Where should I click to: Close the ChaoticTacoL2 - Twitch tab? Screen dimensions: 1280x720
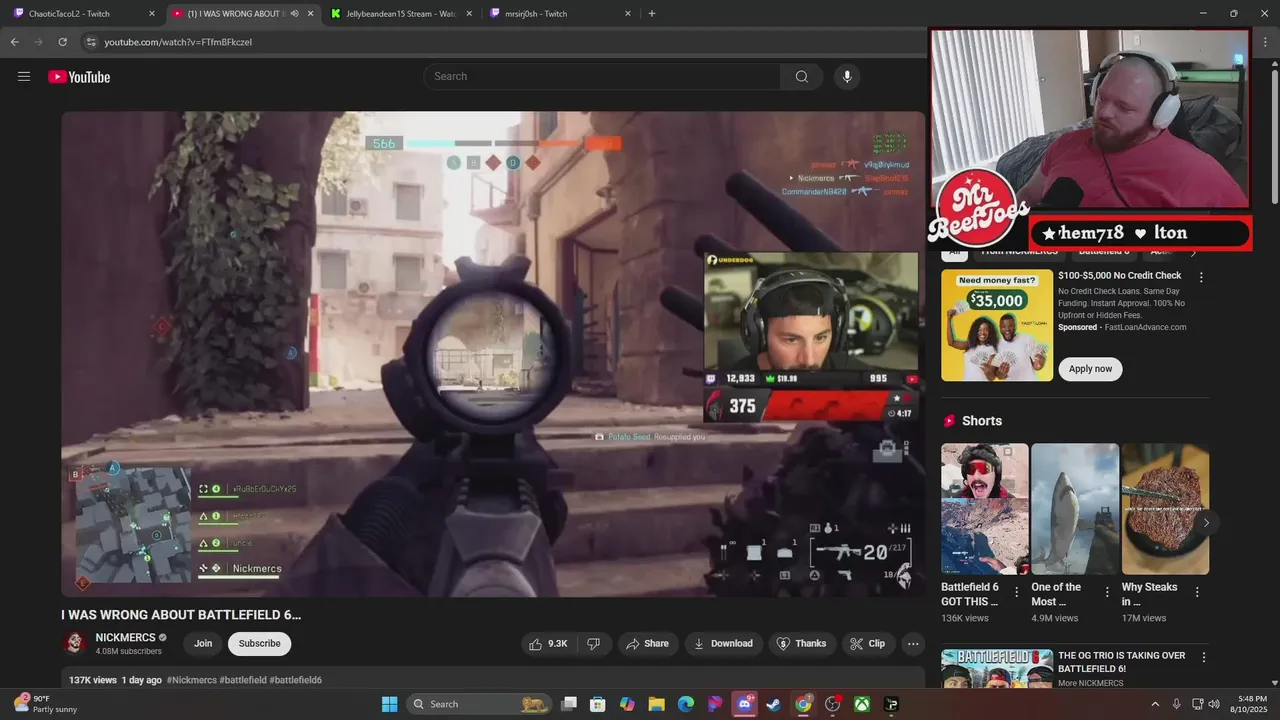[152, 14]
